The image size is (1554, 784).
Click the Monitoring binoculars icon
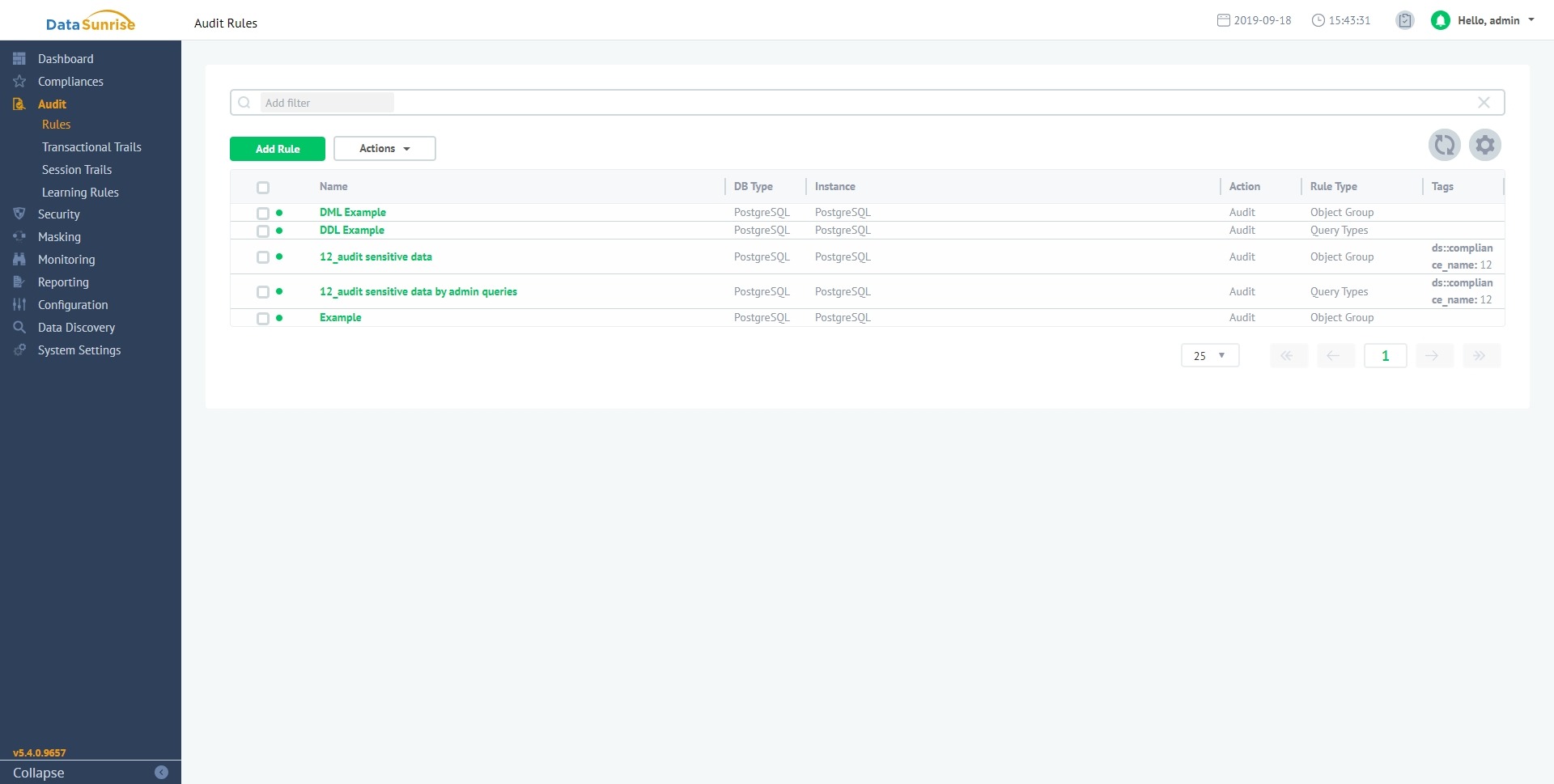tap(19, 259)
